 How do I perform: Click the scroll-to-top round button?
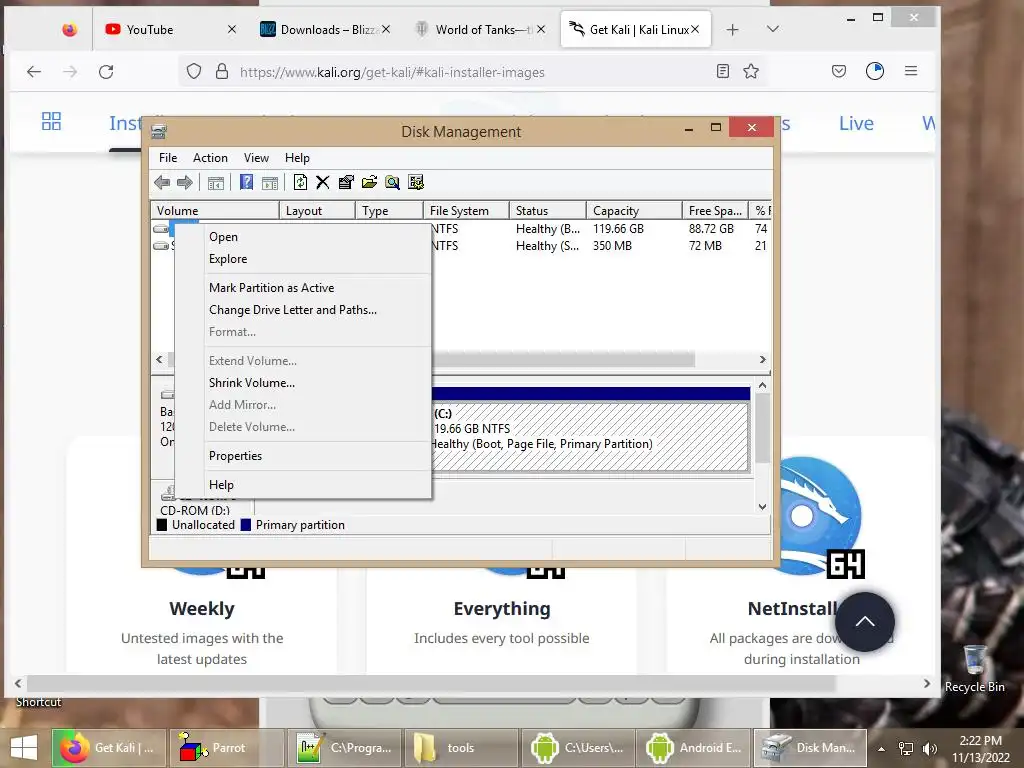coord(865,622)
